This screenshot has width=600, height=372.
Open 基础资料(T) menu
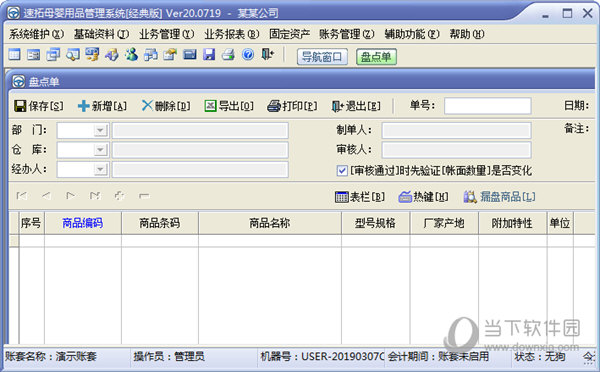click(x=101, y=34)
